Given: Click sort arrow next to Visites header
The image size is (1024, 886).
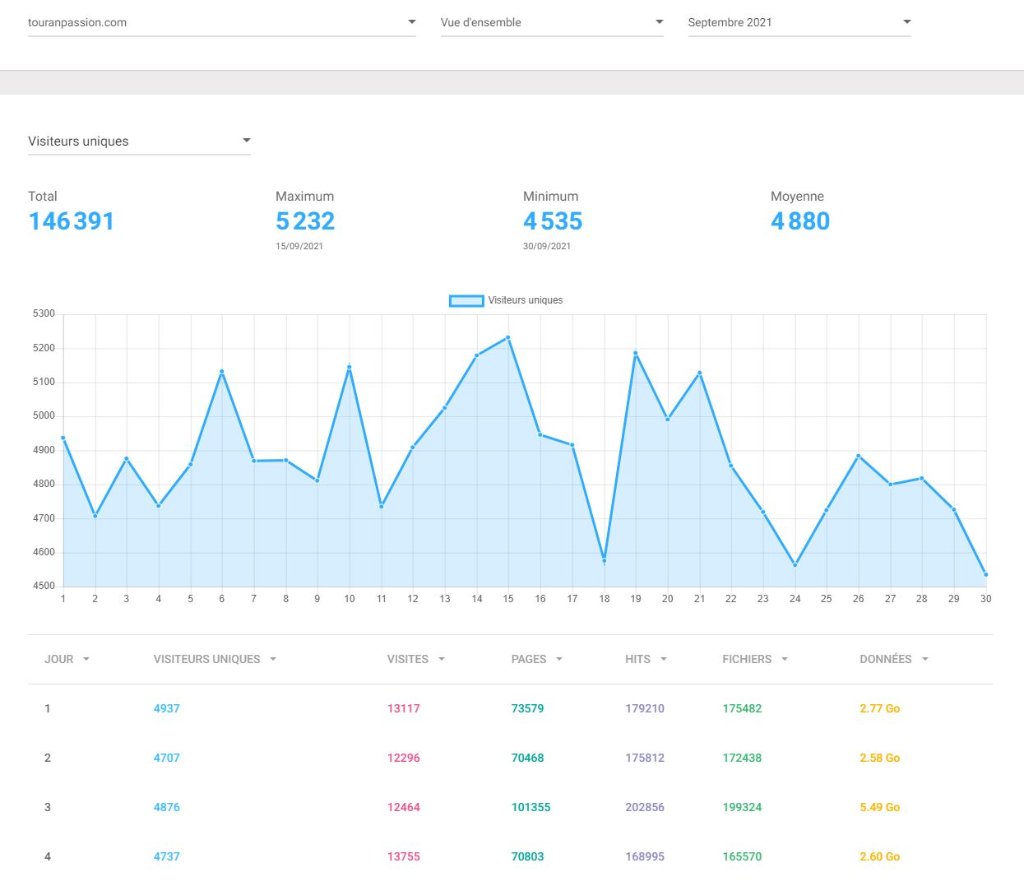Looking at the screenshot, I should pyautogui.click(x=441, y=660).
